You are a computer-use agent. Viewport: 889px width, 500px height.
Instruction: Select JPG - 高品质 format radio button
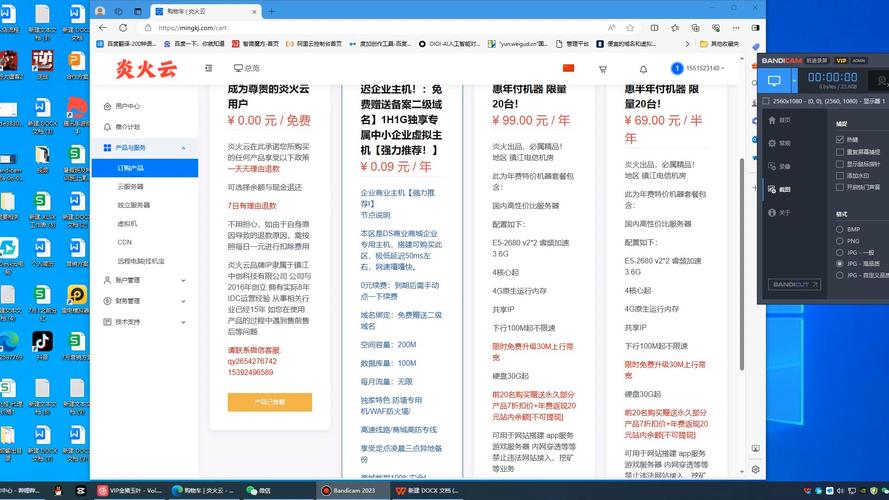pos(840,264)
